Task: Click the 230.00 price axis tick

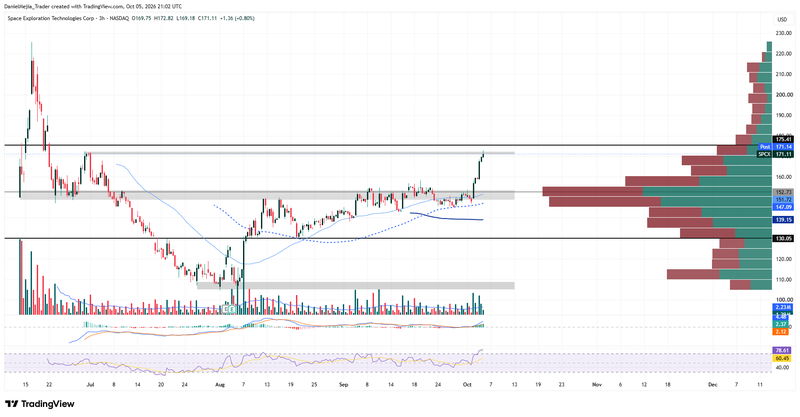Action: tap(784, 33)
